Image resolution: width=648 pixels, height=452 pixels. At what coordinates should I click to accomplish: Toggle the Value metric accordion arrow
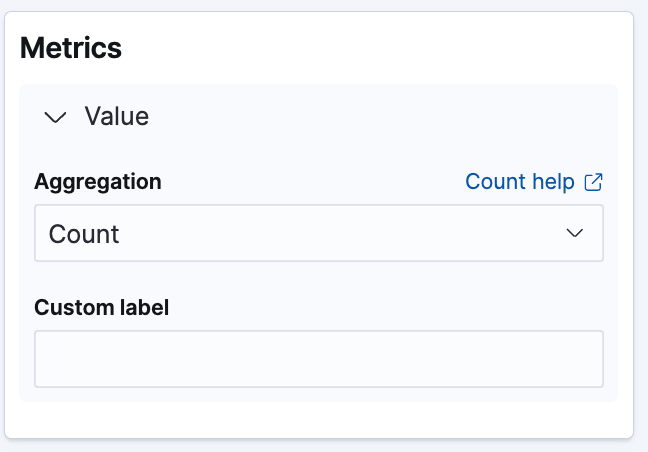(57, 117)
